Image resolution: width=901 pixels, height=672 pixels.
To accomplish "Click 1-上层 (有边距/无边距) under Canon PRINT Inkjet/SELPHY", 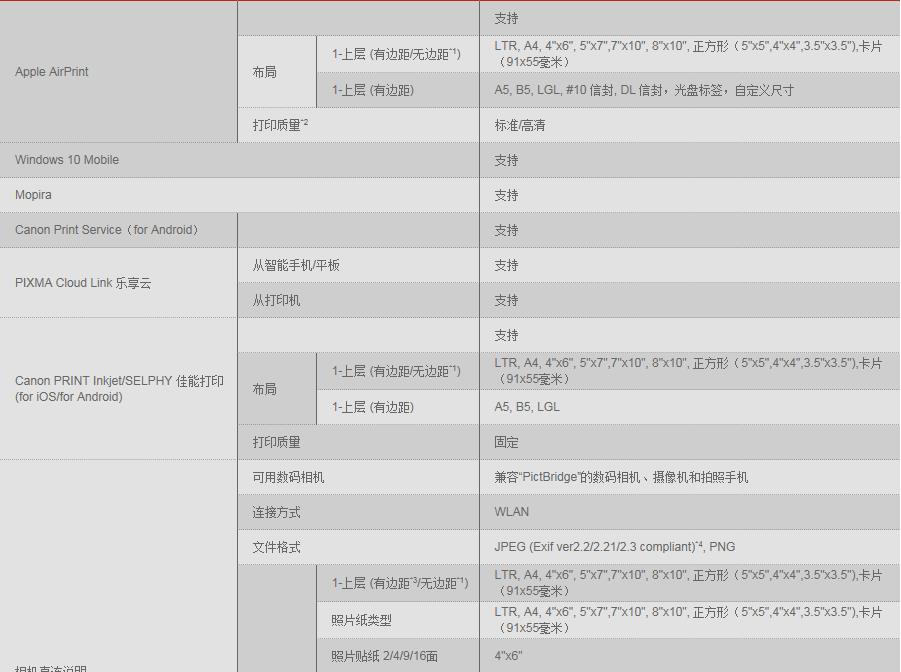I will pos(396,371).
